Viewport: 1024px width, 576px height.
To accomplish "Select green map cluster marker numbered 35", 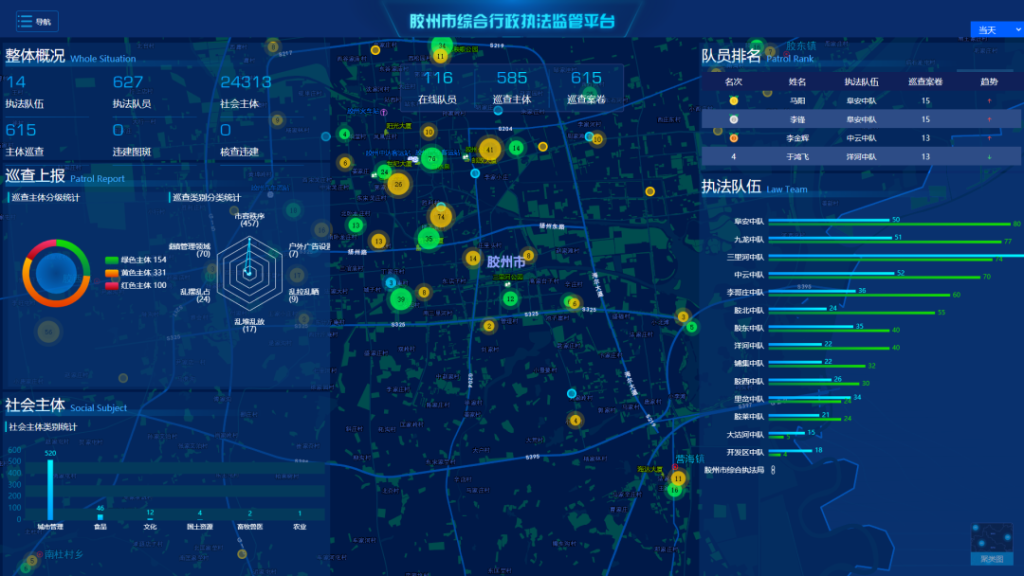I will (x=428, y=238).
